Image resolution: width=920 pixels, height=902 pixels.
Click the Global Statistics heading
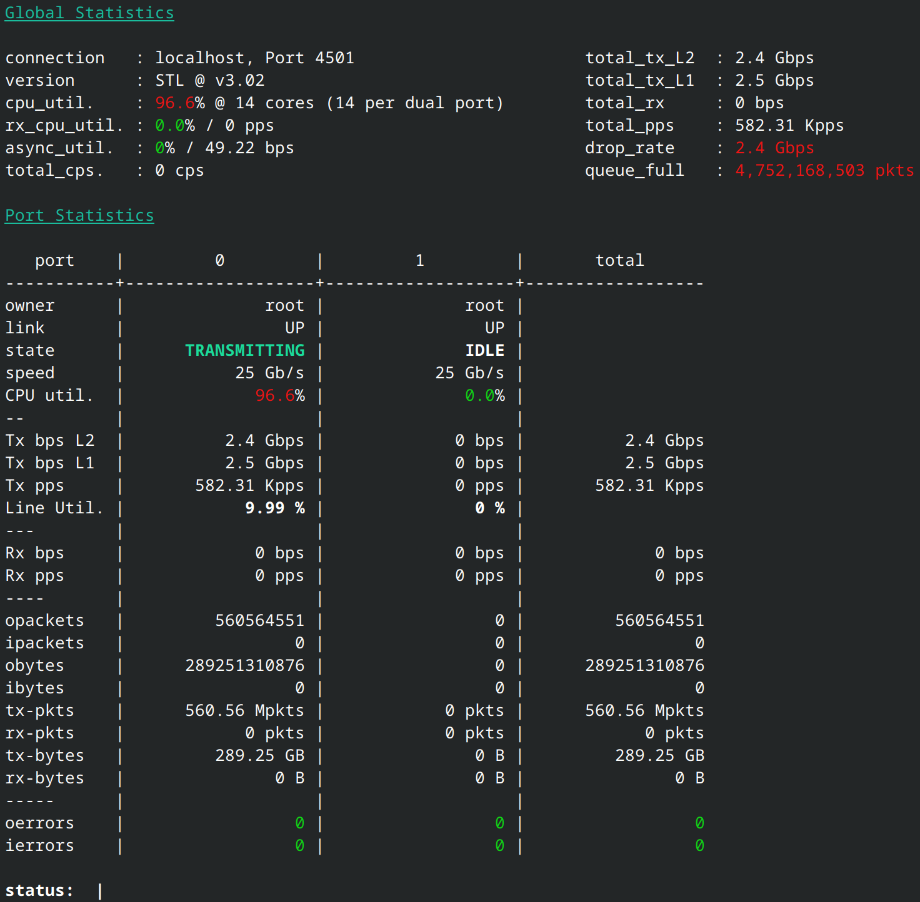click(89, 13)
